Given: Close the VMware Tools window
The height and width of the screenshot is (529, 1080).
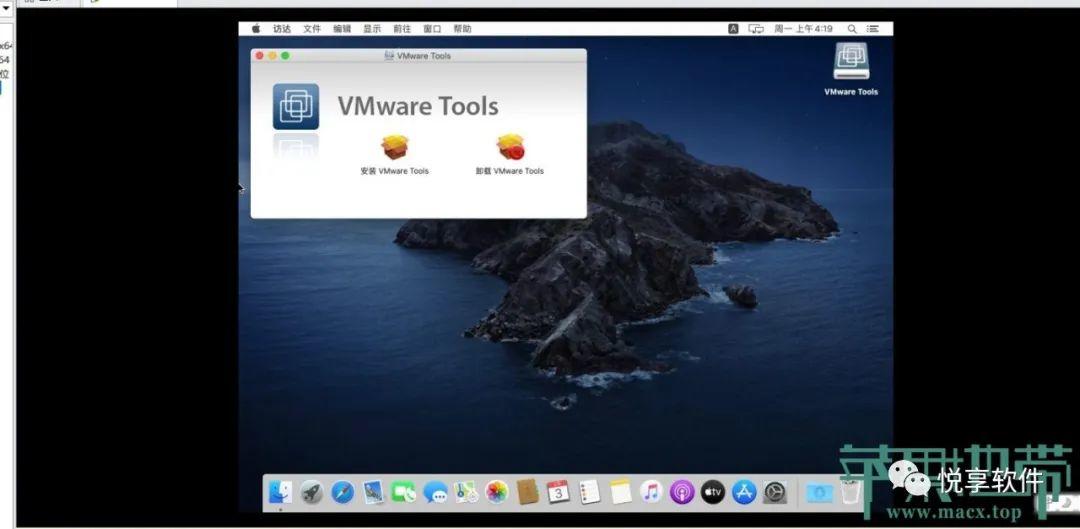Looking at the screenshot, I should (260, 56).
